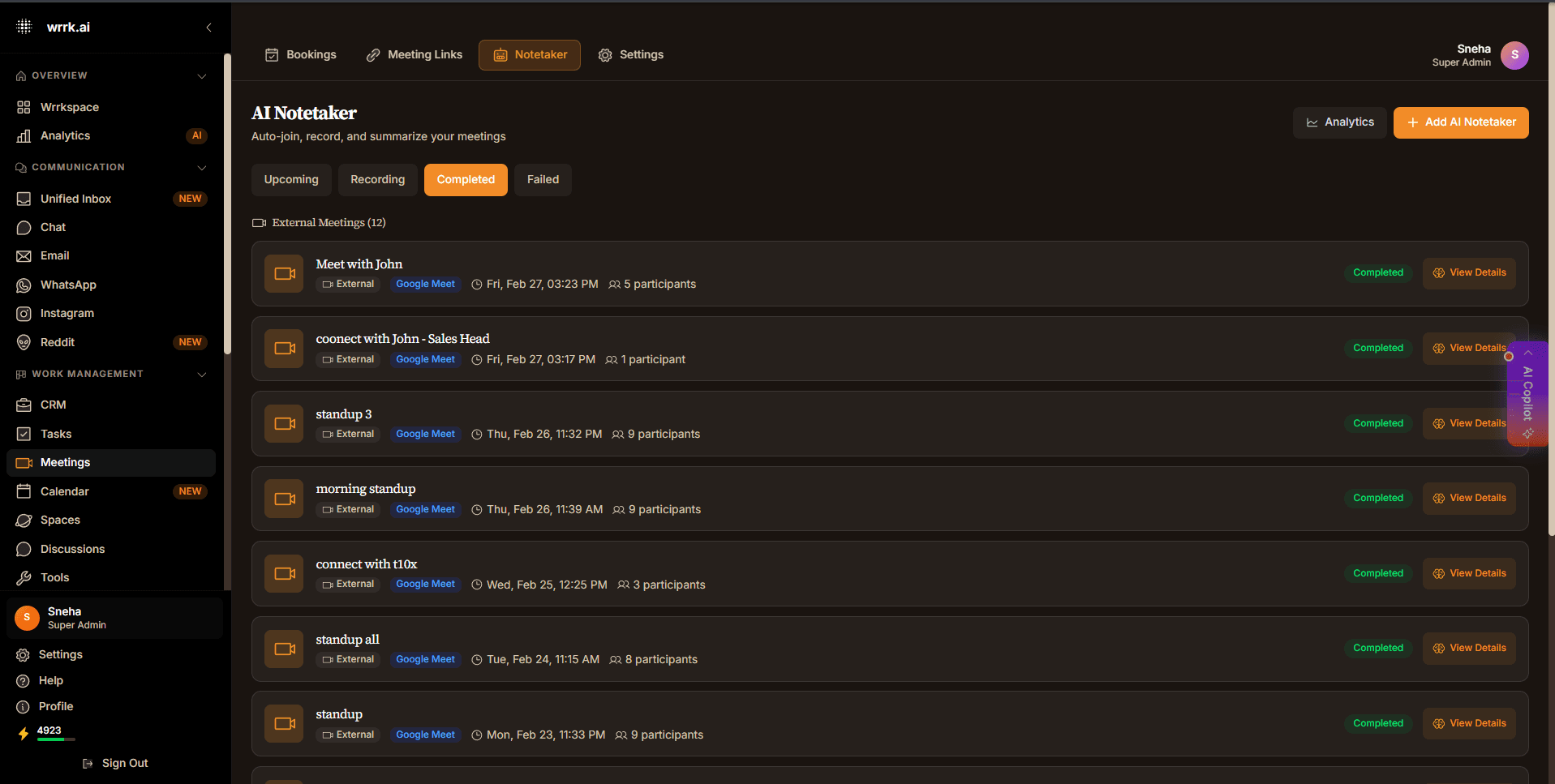This screenshot has height=784, width=1555.
Task: Switch to the Bookings tab
Action: click(x=301, y=55)
